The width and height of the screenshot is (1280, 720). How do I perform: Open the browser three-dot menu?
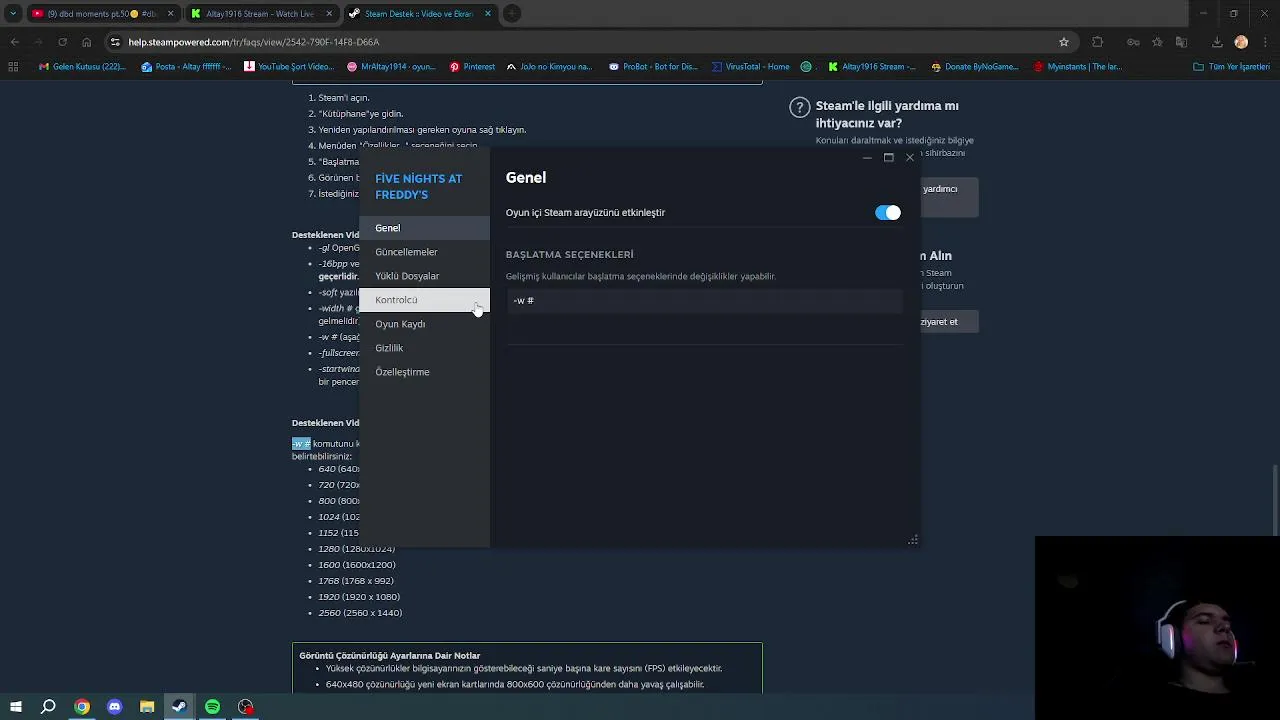[1265, 42]
